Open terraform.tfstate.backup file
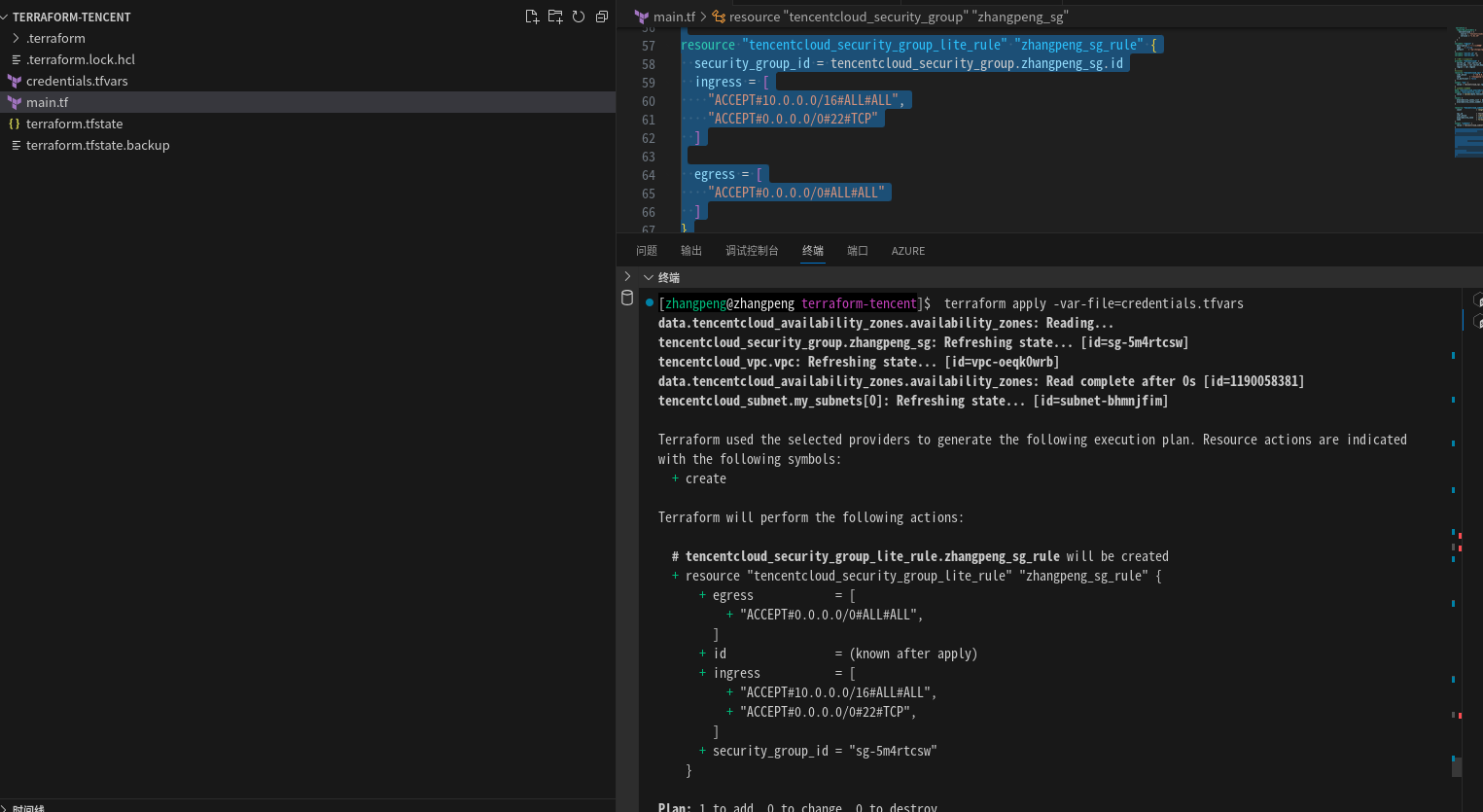 pyautogui.click(x=97, y=145)
